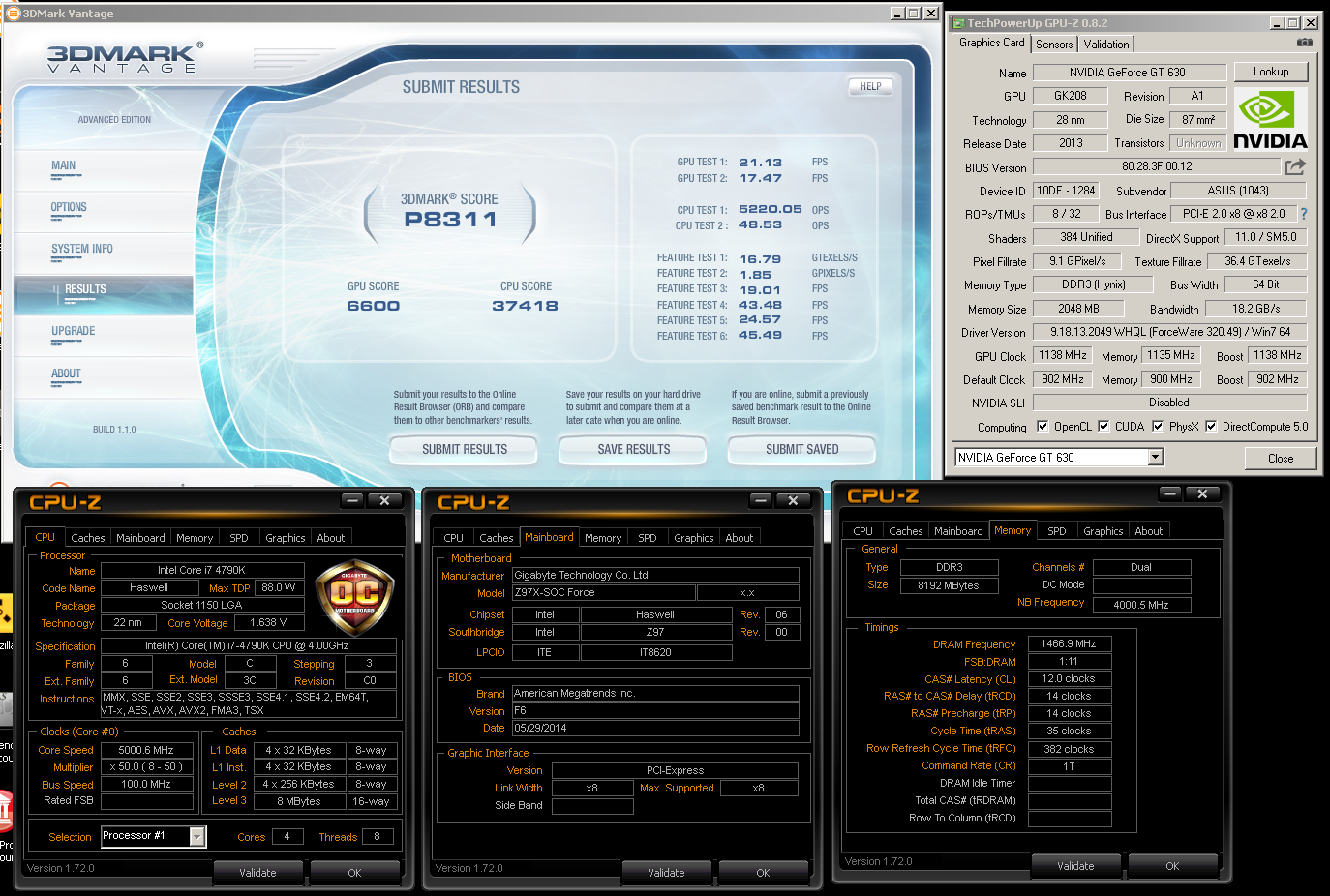Click the Core Speed 5000.6 MHz field

click(x=147, y=750)
